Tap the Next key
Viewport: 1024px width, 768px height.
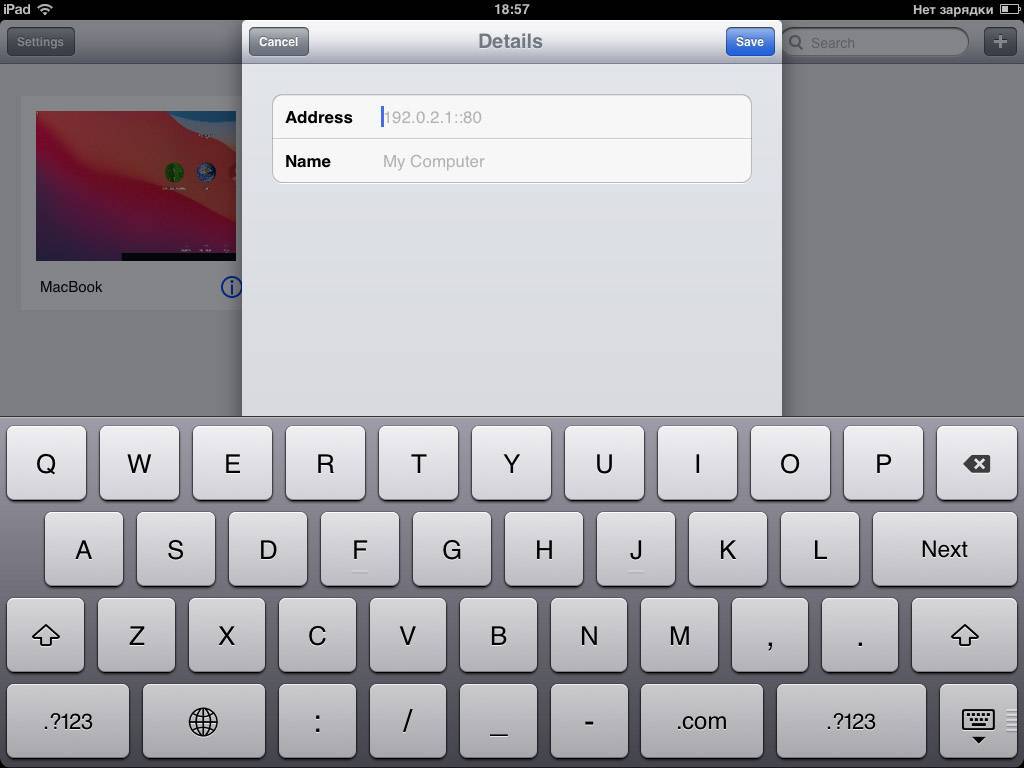(944, 549)
